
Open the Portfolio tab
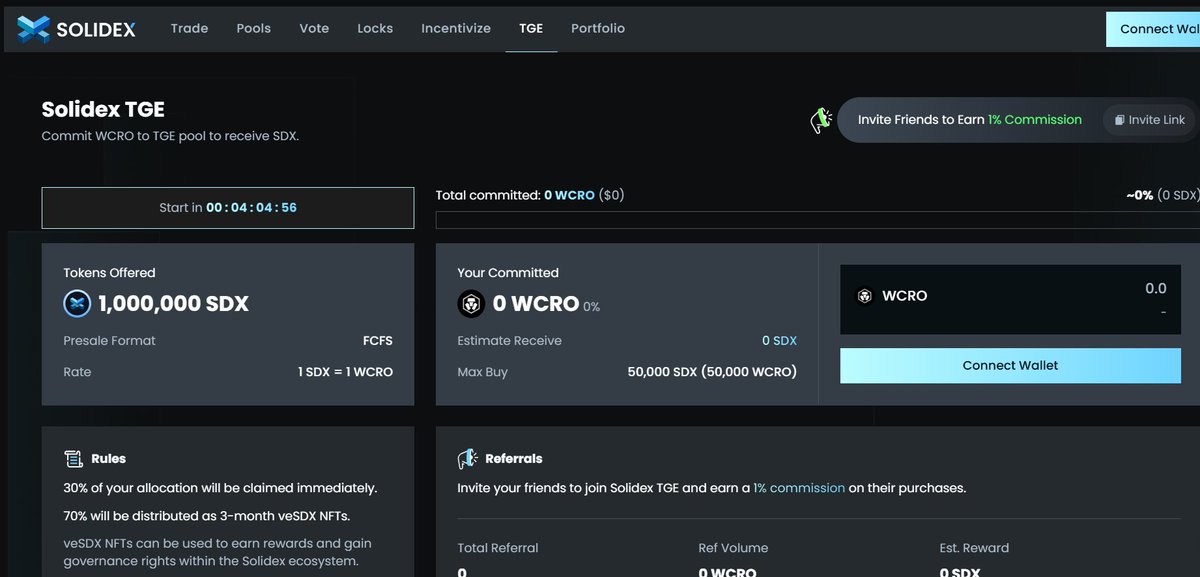[598, 28]
